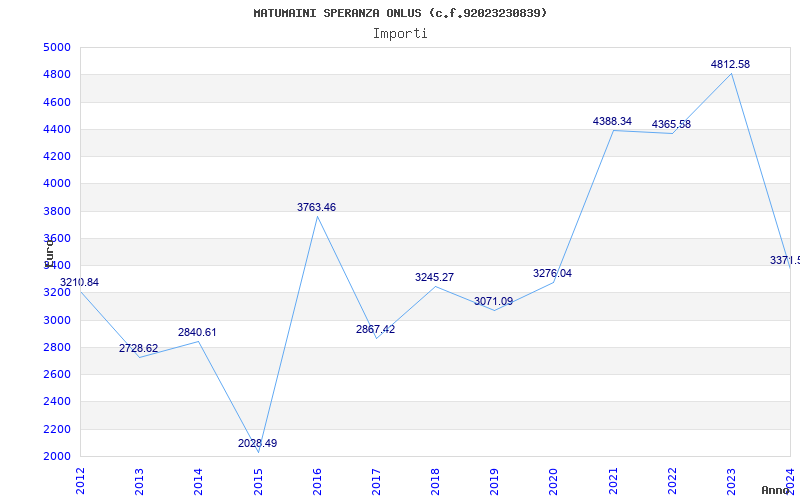Click the 2014 x-axis year label
Screen dimensions: 800x500
[x=198, y=482]
